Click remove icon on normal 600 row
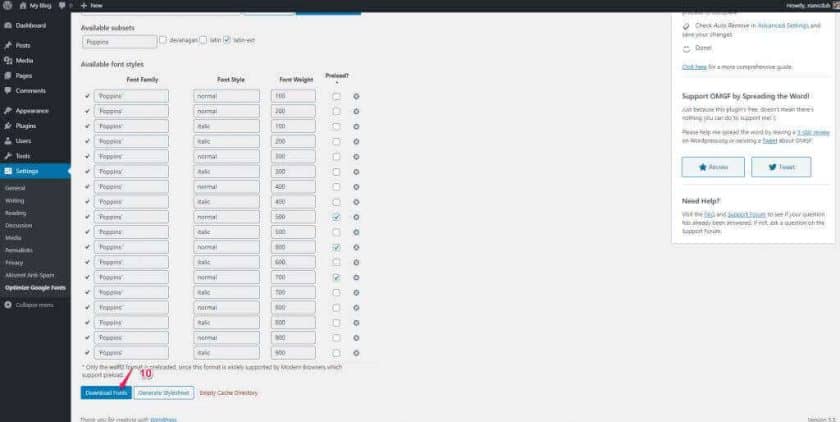 (356, 247)
